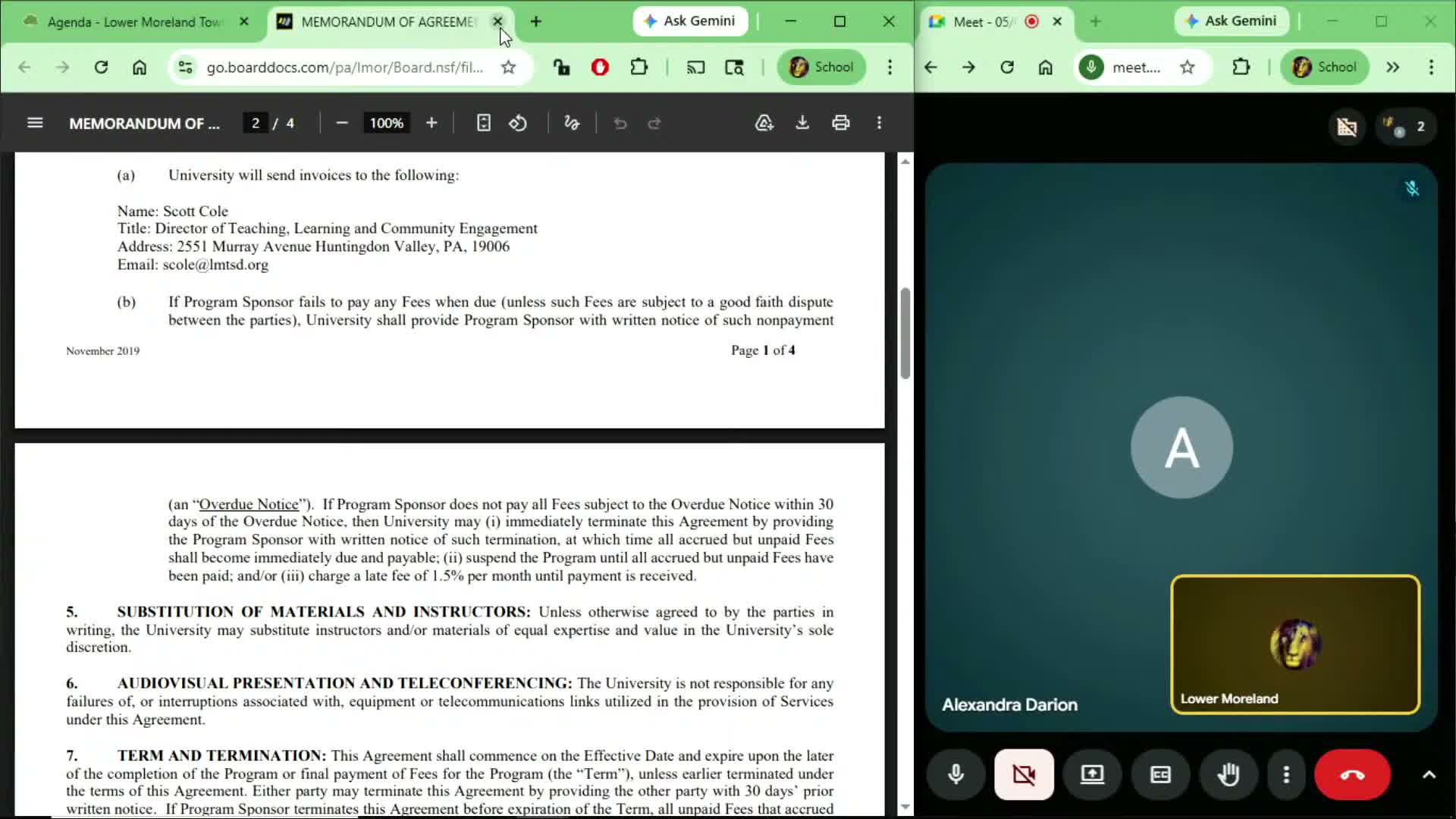Reload the BoardDocs page
1456x819 pixels.
[x=101, y=67]
